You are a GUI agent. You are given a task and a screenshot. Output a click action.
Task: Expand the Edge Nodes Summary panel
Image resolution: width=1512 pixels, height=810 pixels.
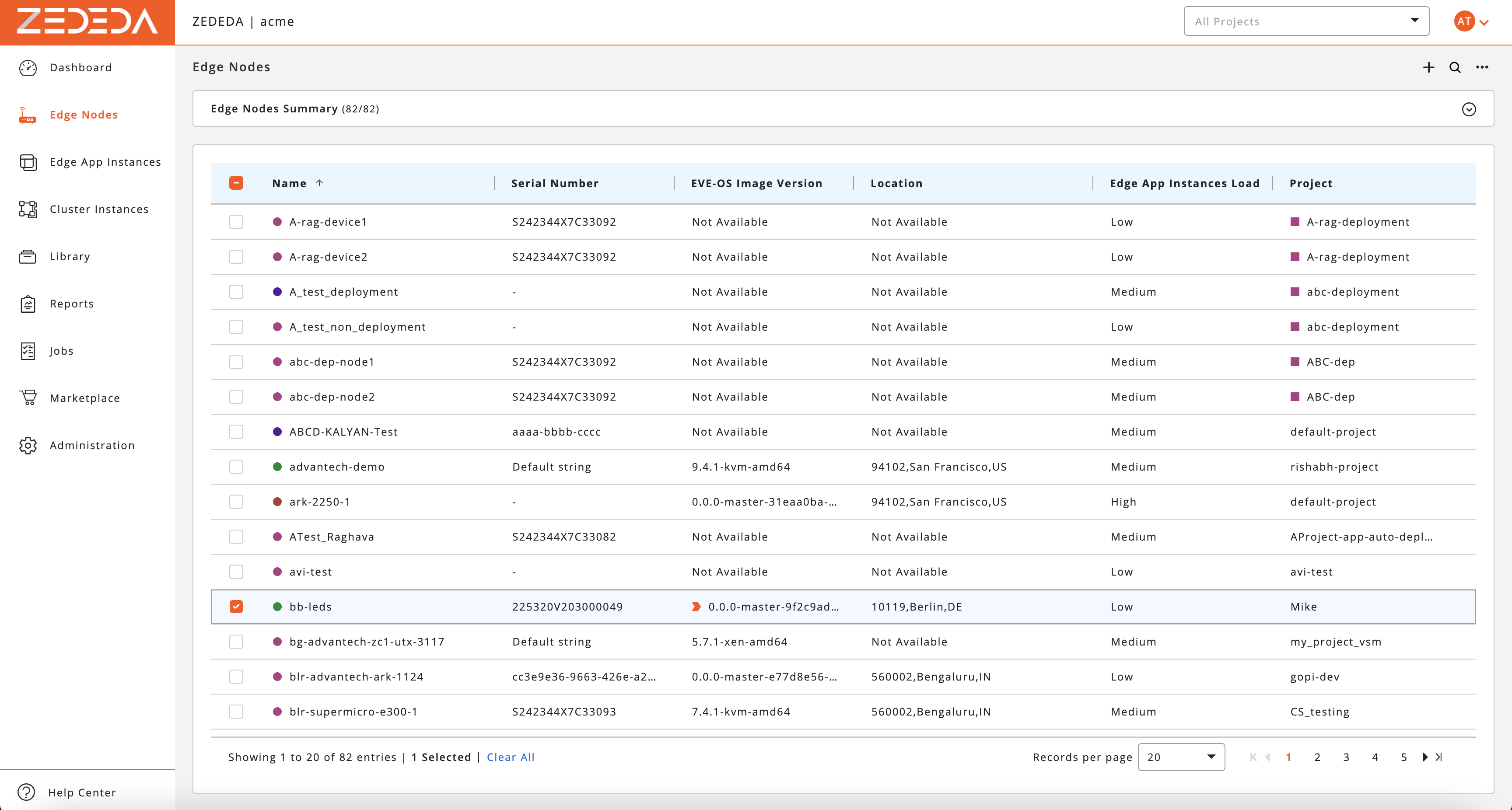coord(1469,109)
